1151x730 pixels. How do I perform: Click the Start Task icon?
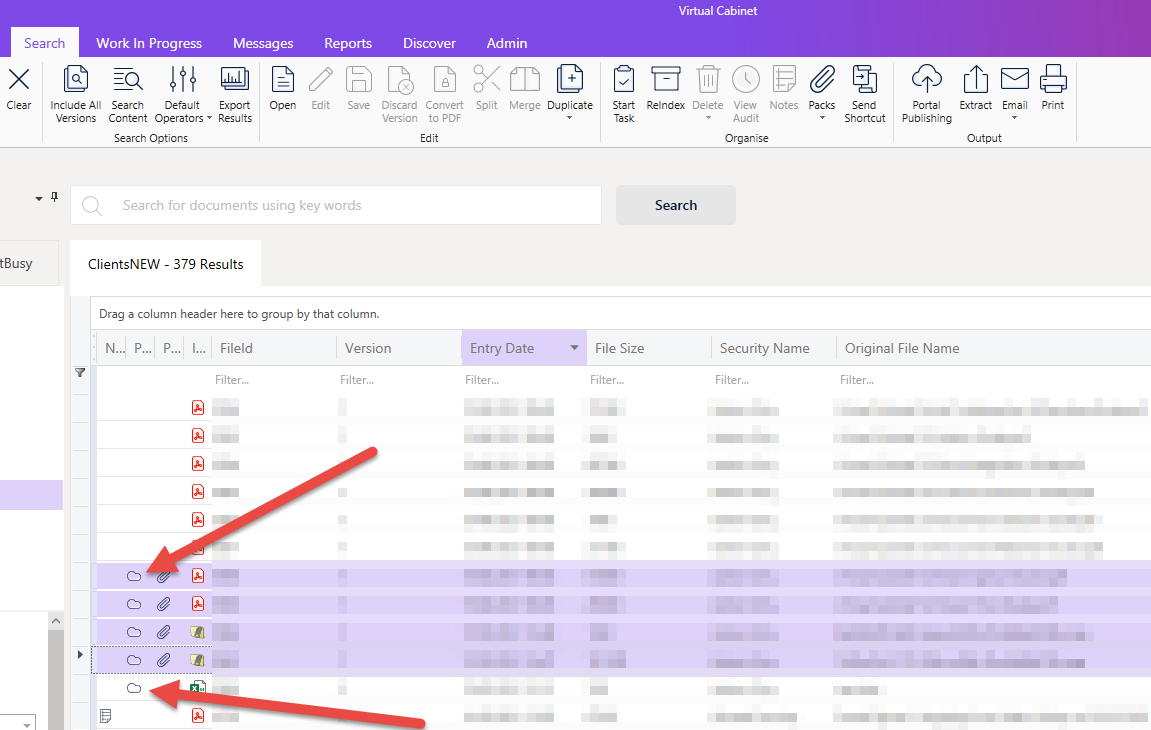[624, 79]
